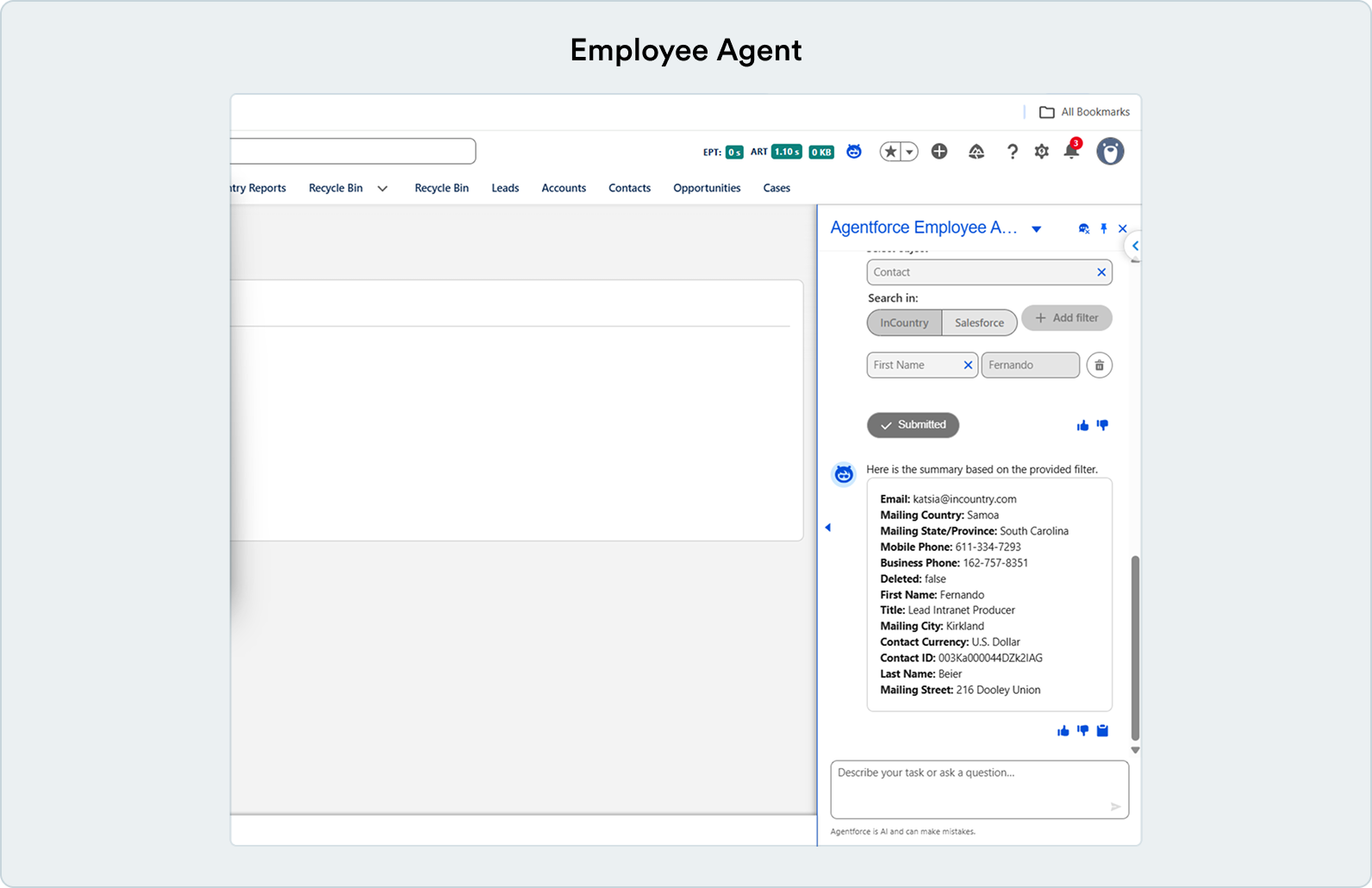1372x888 pixels.
Task: Click the Add filter button
Action: pyautogui.click(x=1067, y=318)
